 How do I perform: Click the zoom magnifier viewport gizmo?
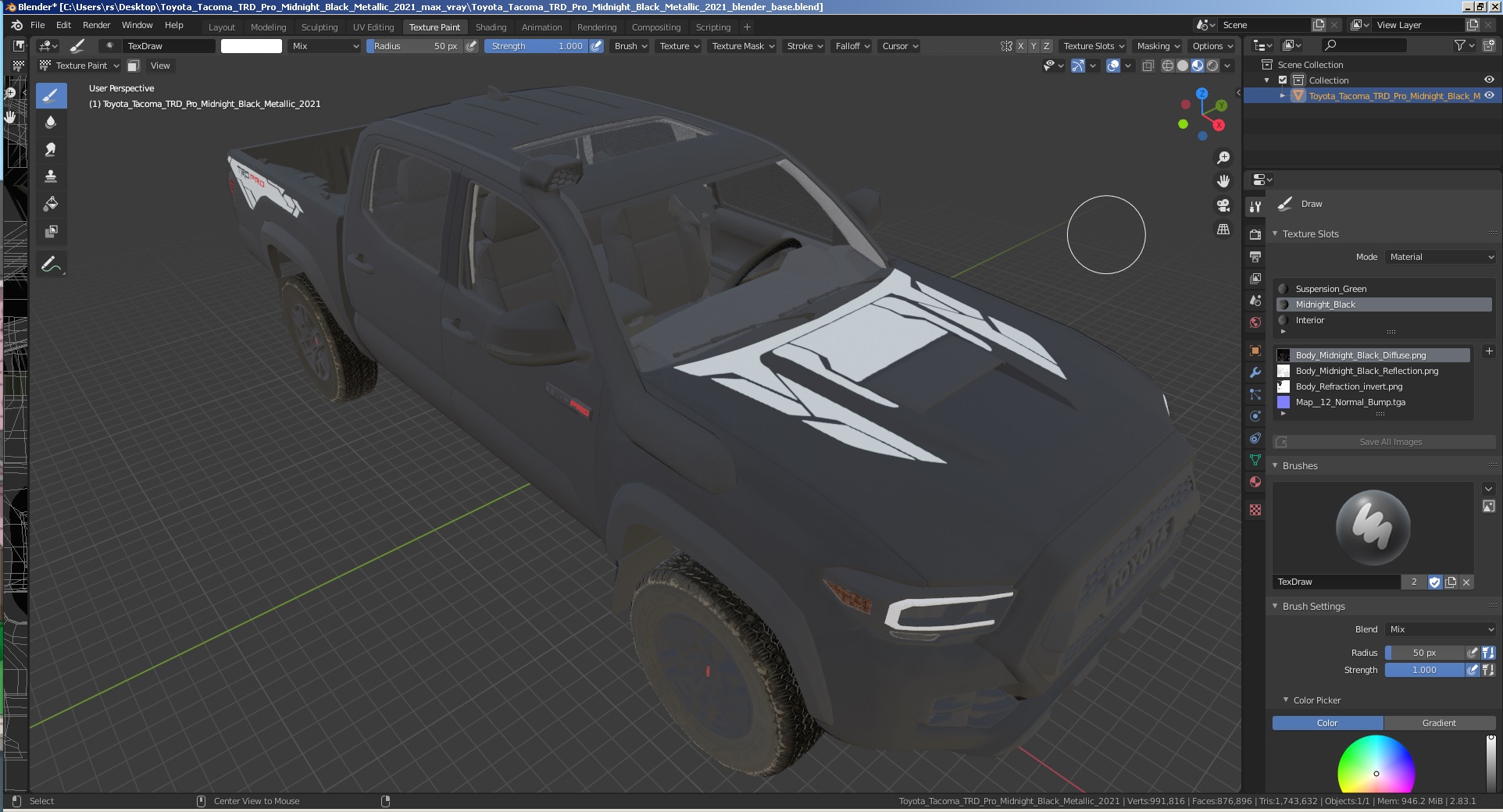[1223, 158]
